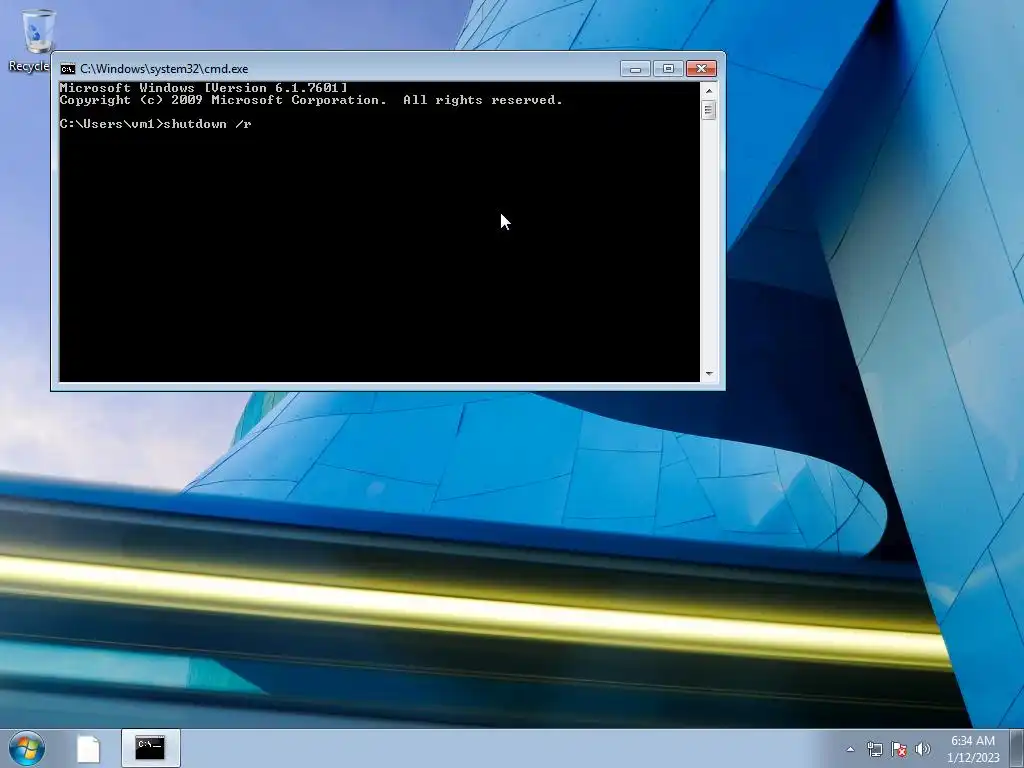Show hidden tray icons arrow

click(850, 749)
